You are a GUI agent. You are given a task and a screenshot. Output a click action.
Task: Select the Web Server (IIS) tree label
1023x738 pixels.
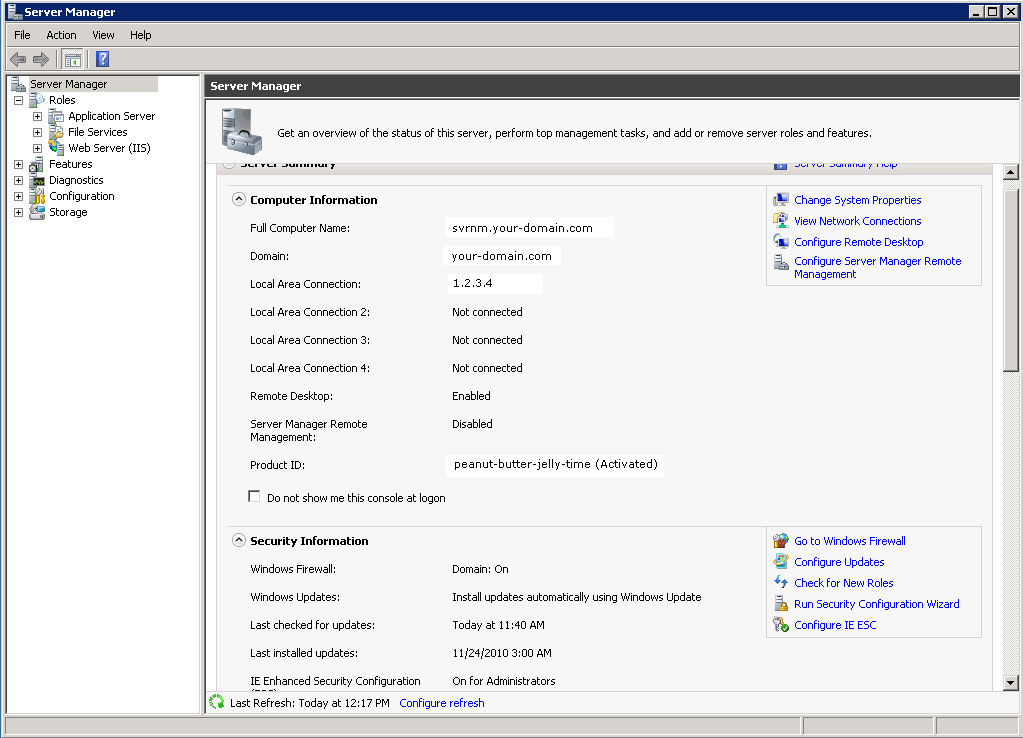[x=109, y=148]
